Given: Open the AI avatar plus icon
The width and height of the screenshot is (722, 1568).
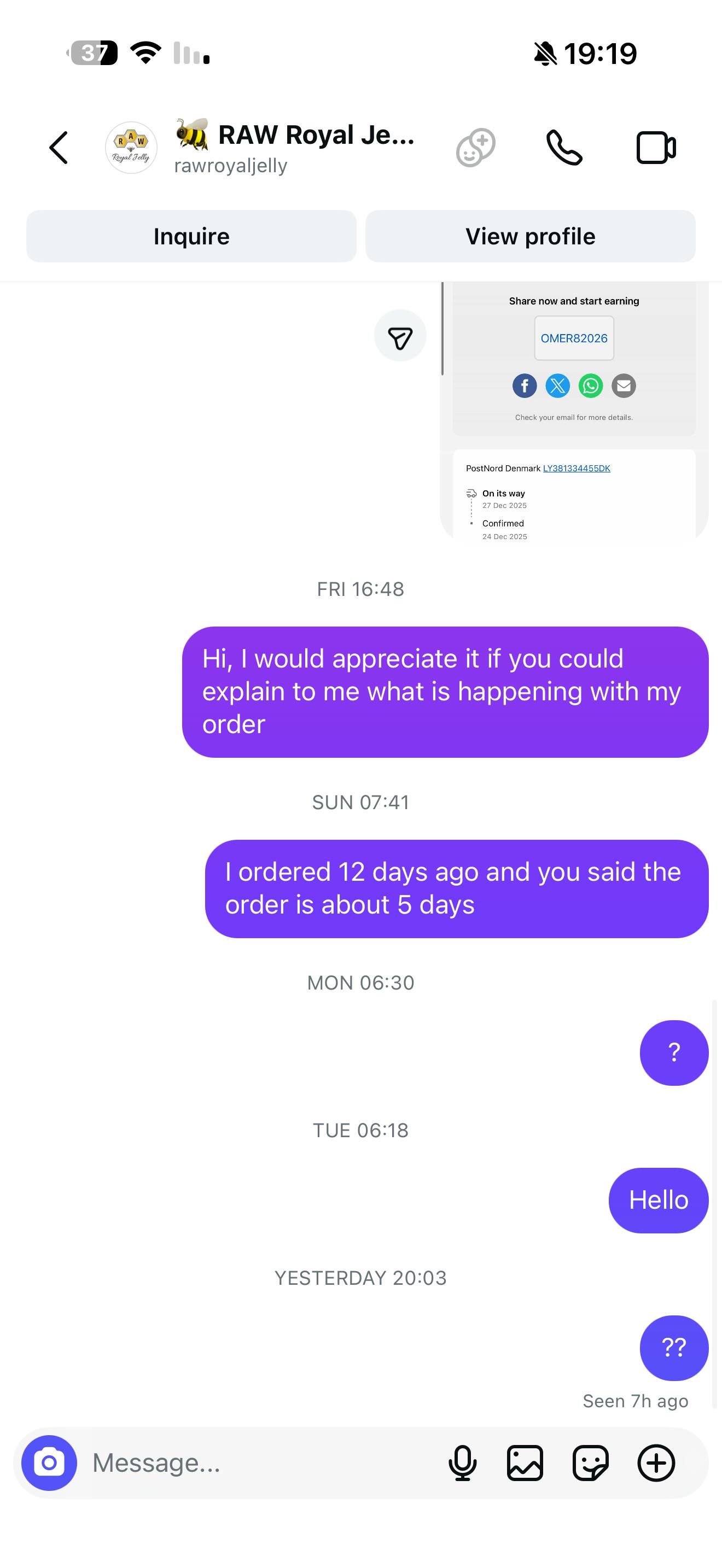Looking at the screenshot, I should tap(475, 148).
